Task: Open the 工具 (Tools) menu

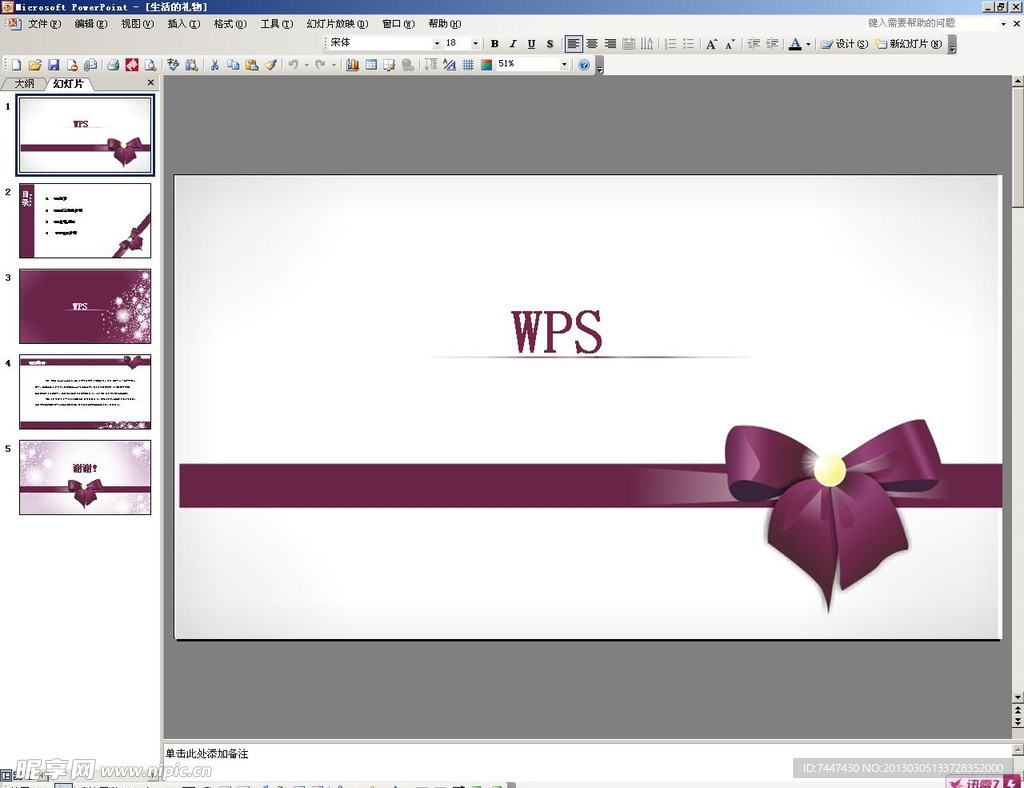Action: tap(276, 24)
